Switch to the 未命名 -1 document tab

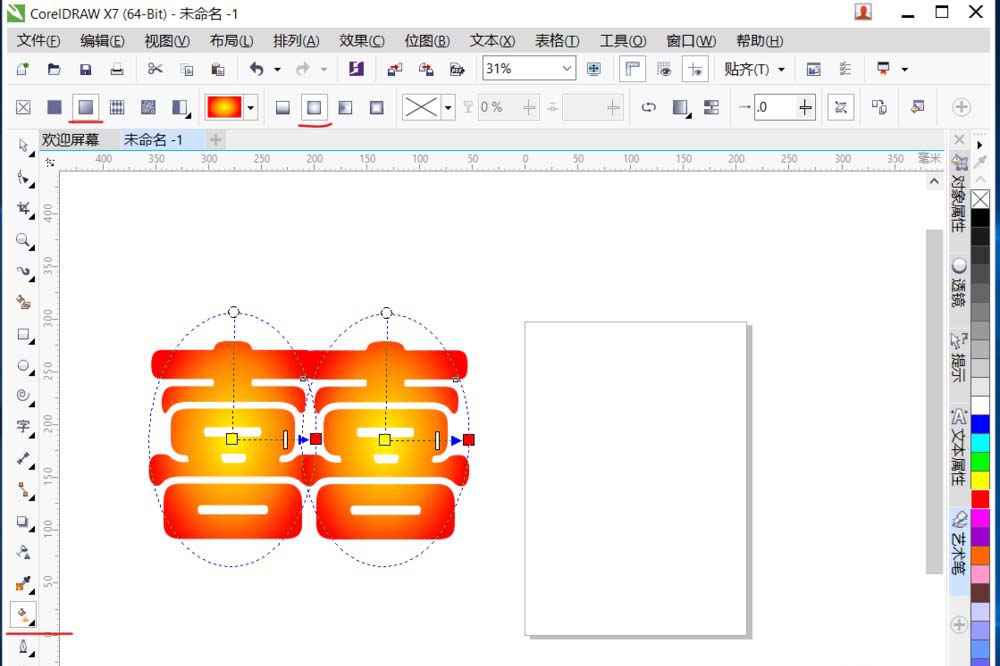click(153, 140)
